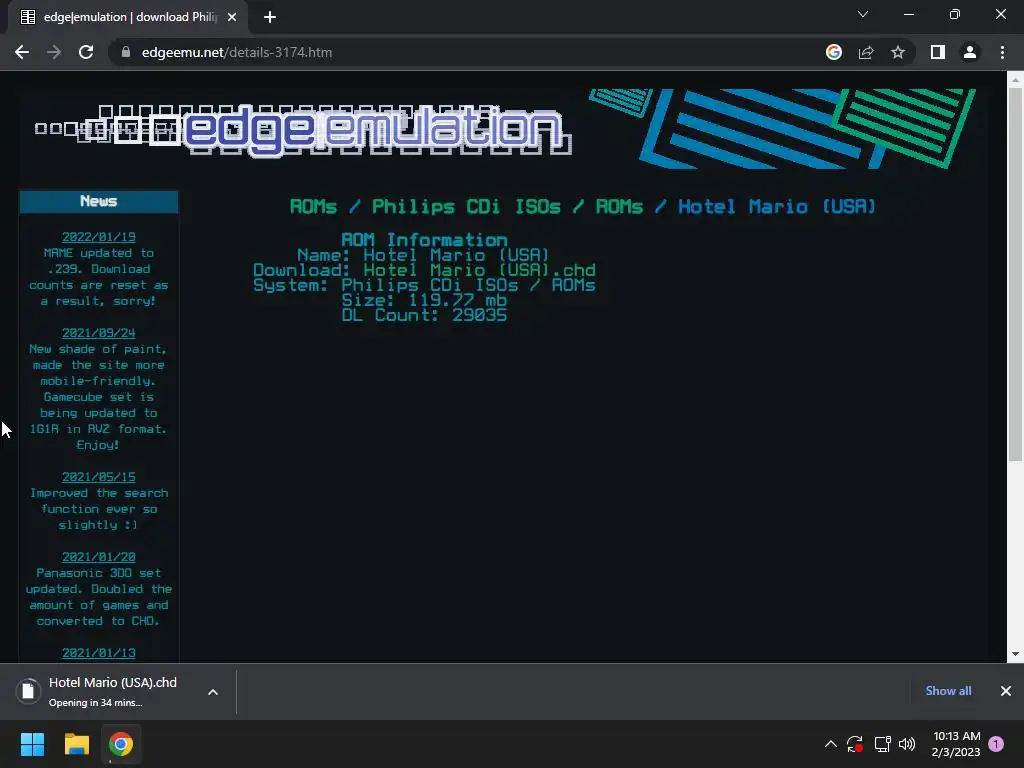Click the download file icon in shelf
Viewport: 1024px width, 768px height.
click(28, 692)
